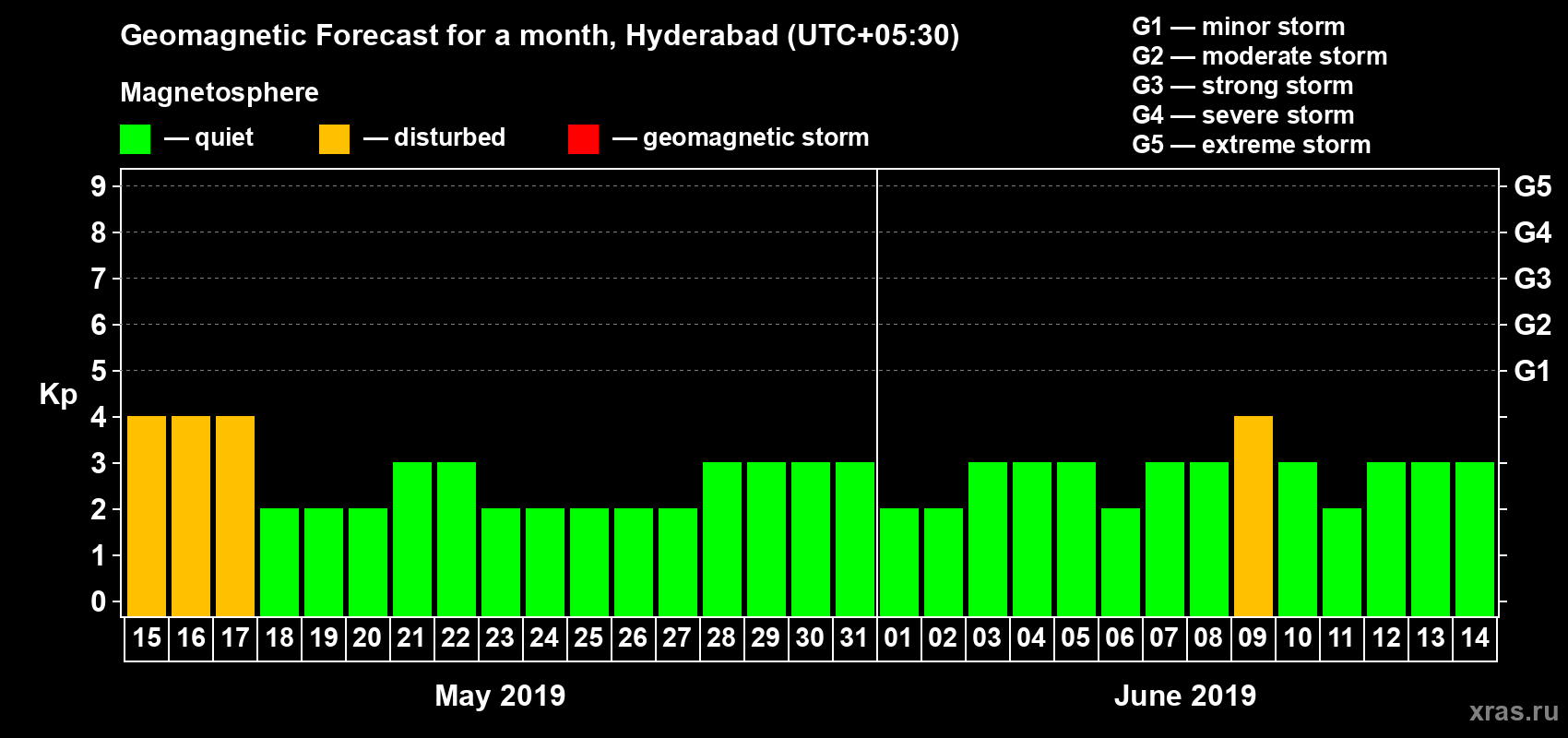This screenshot has height=738, width=1568.
Task: Click the G4 — severe storm legend text
Action: [1243, 115]
